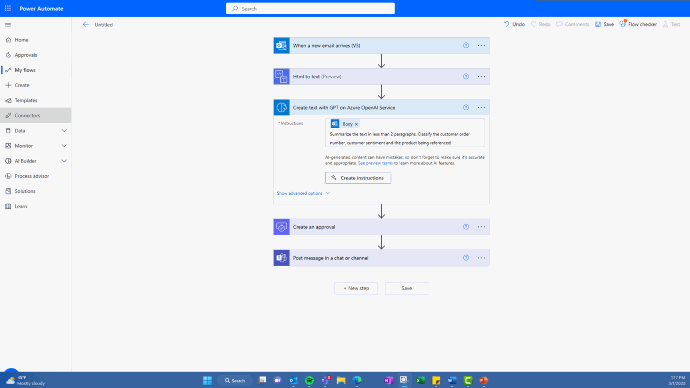The width and height of the screenshot is (690, 388).
Task: Open more options for Post message step
Action: pos(481,258)
